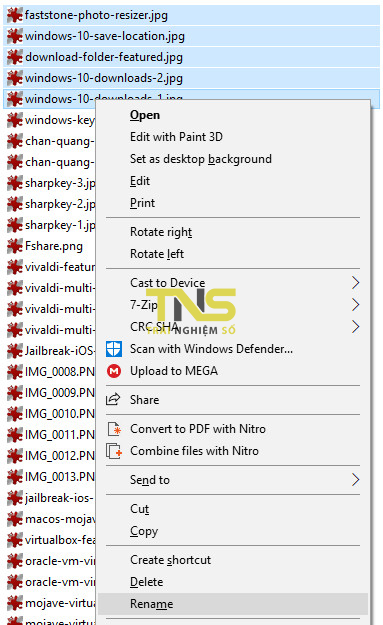The height and width of the screenshot is (625, 383).
Task: Click the file icon for sharpkey-2
Action: point(15,204)
